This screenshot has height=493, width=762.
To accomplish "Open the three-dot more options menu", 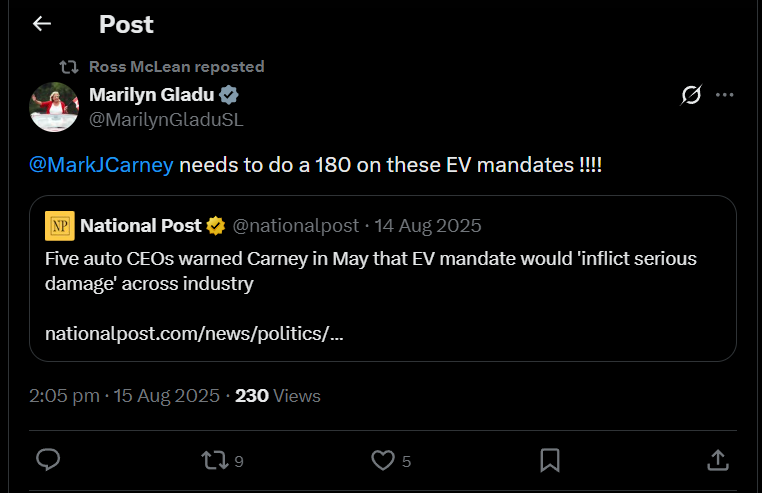I will point(725,95).
